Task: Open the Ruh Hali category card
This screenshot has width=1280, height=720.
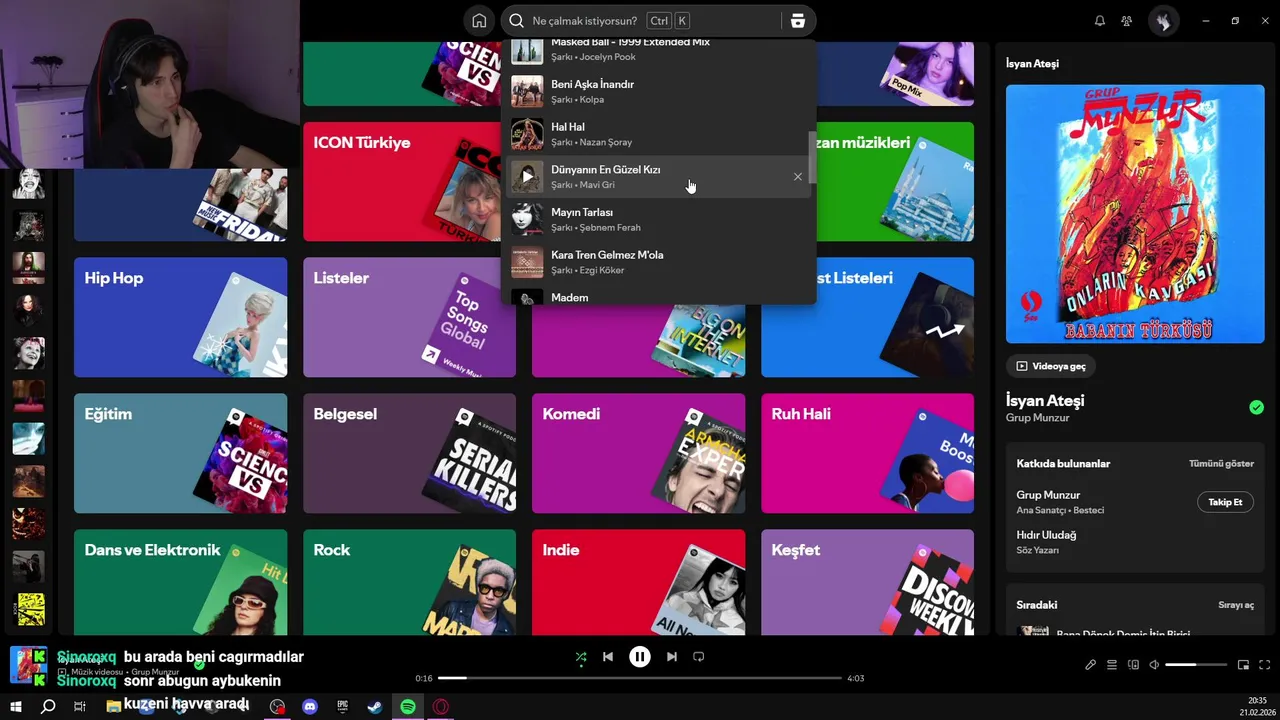Action: [x=867, y=453]
